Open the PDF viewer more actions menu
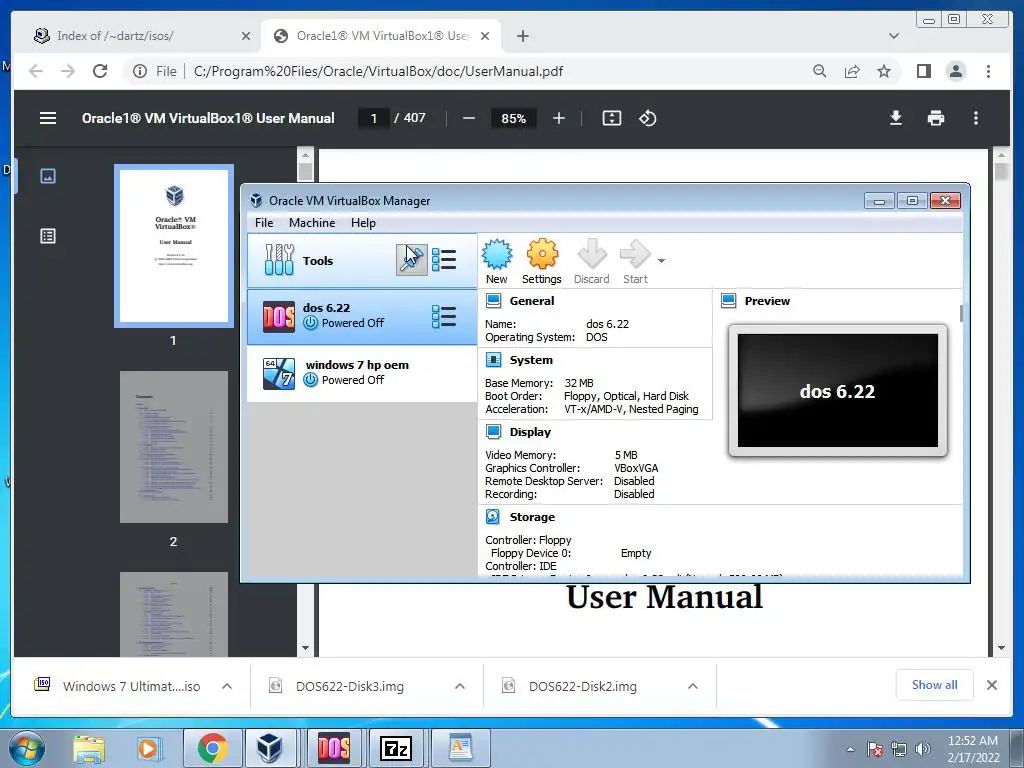 pos(976,118)
